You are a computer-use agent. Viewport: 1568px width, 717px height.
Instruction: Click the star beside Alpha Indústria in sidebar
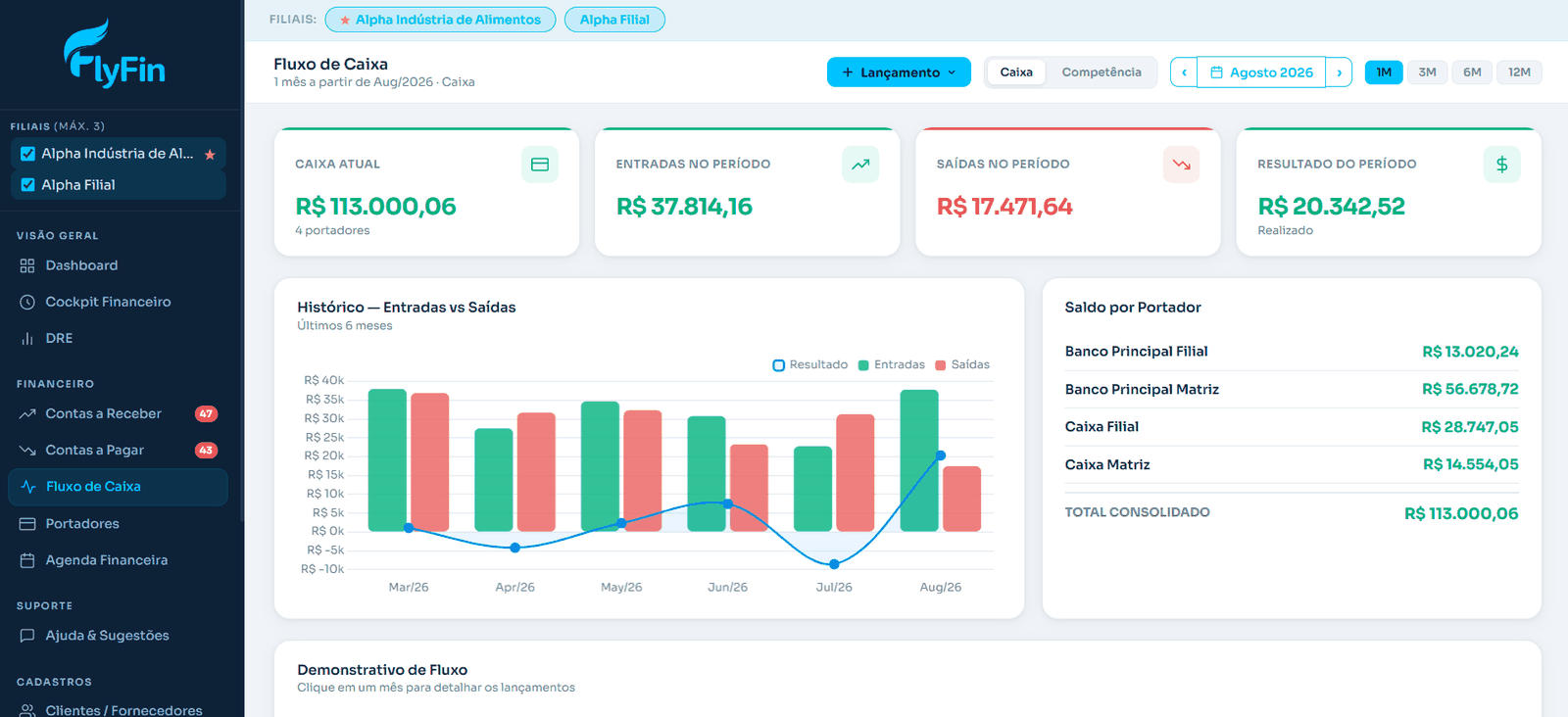pyautogui.click(x=210, y=155)
